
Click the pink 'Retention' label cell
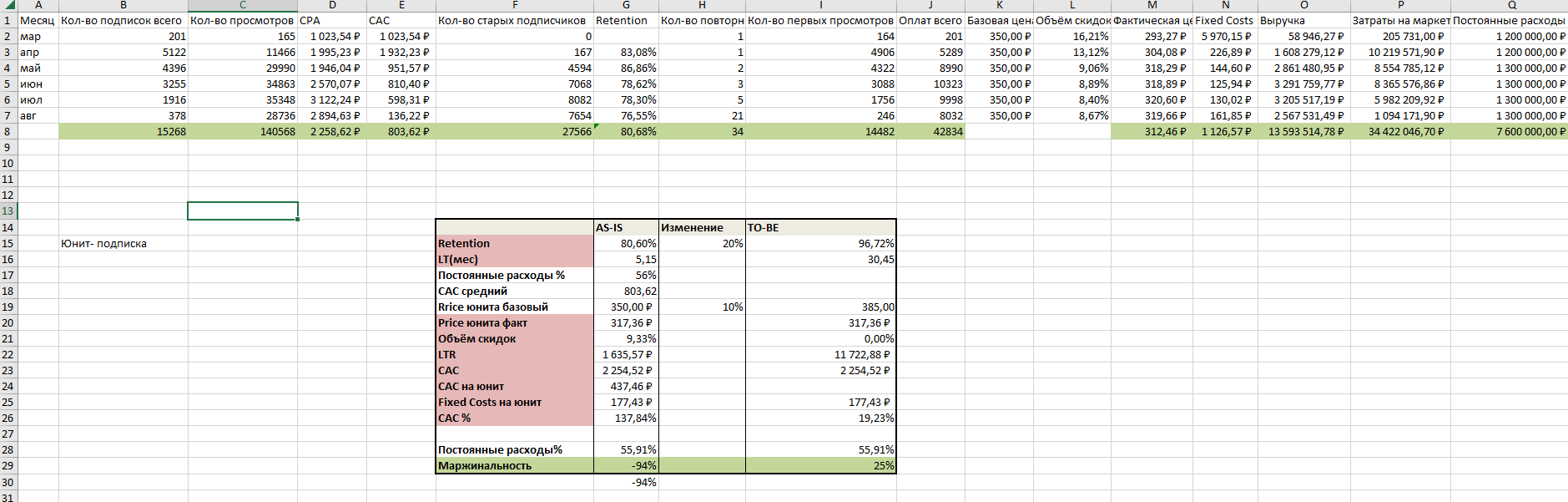coord(515,243)
